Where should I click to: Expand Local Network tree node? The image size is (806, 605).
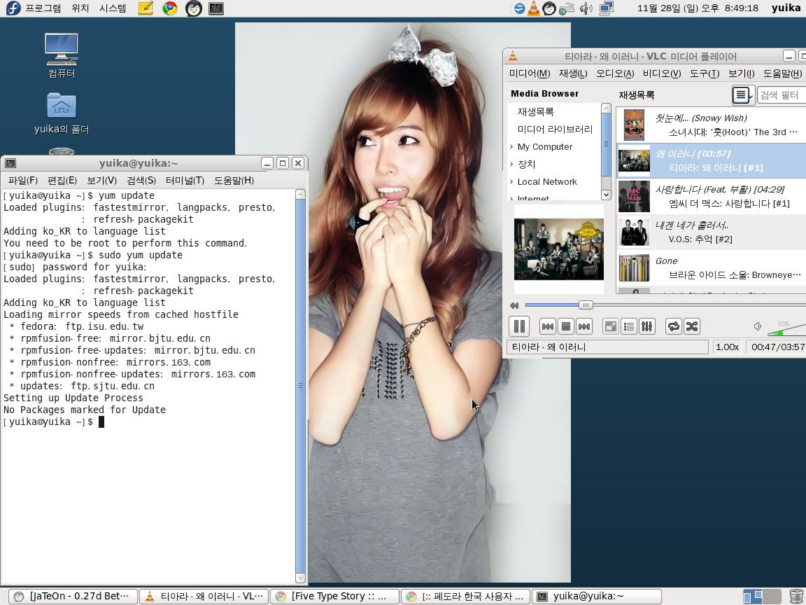coord(511,181)
